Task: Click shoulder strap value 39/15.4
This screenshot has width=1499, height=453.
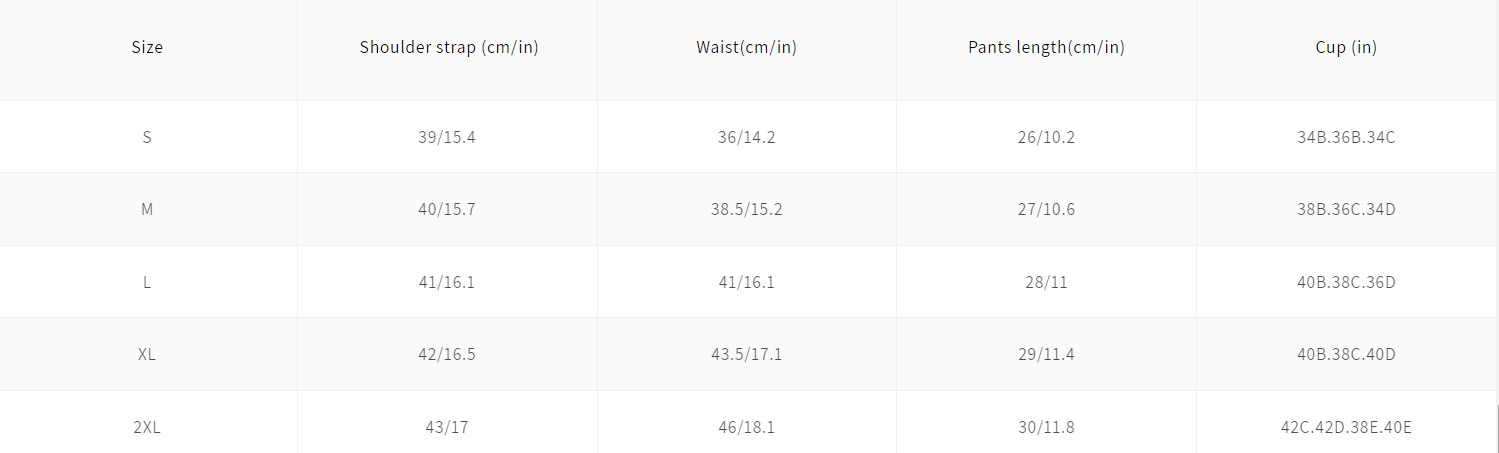Action: (447, 137)
